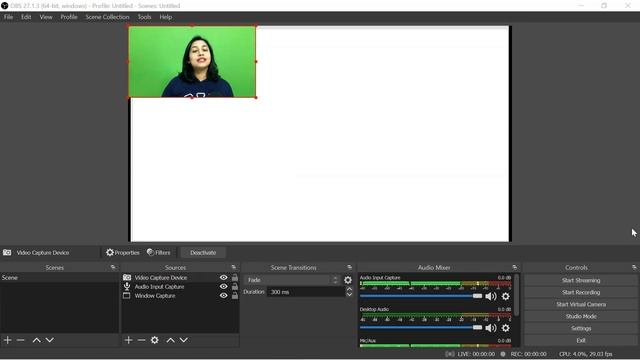Enable Studio Mode

(581, 316)
